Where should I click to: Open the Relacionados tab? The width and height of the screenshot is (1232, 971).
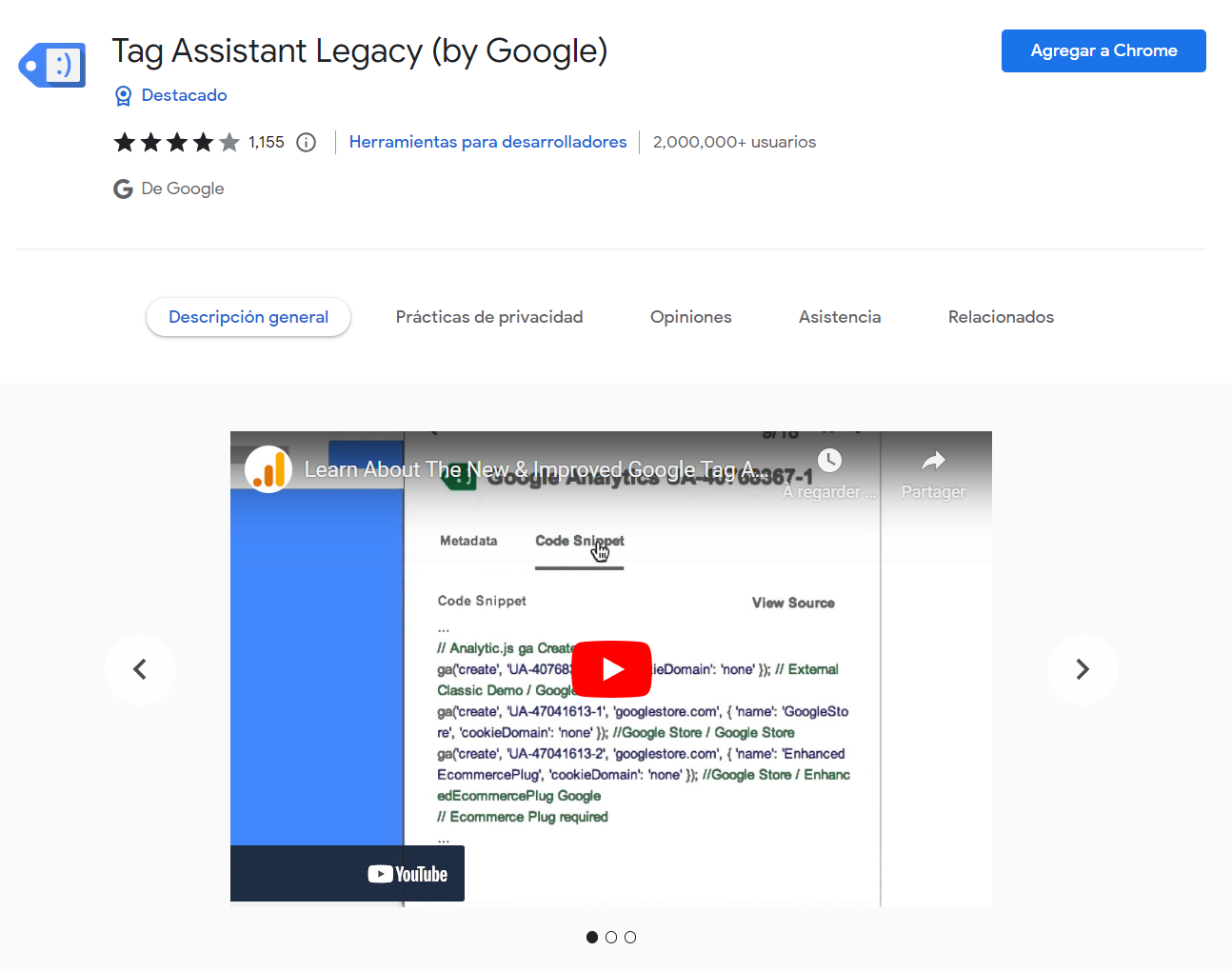pyautogui.click(x=1001, y=317)
